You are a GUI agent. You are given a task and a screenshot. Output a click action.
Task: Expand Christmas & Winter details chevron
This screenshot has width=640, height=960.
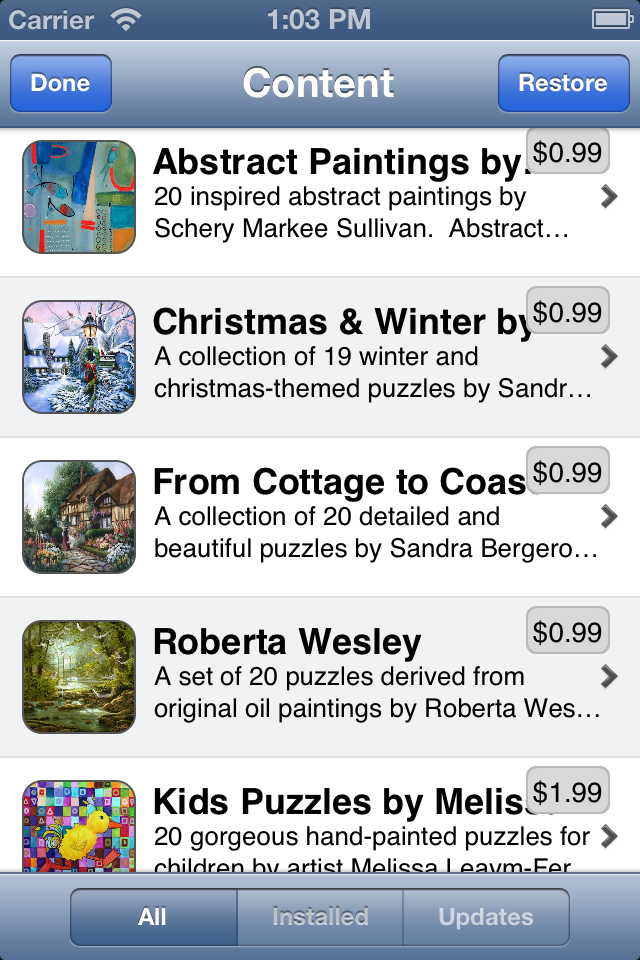(609, 356)
